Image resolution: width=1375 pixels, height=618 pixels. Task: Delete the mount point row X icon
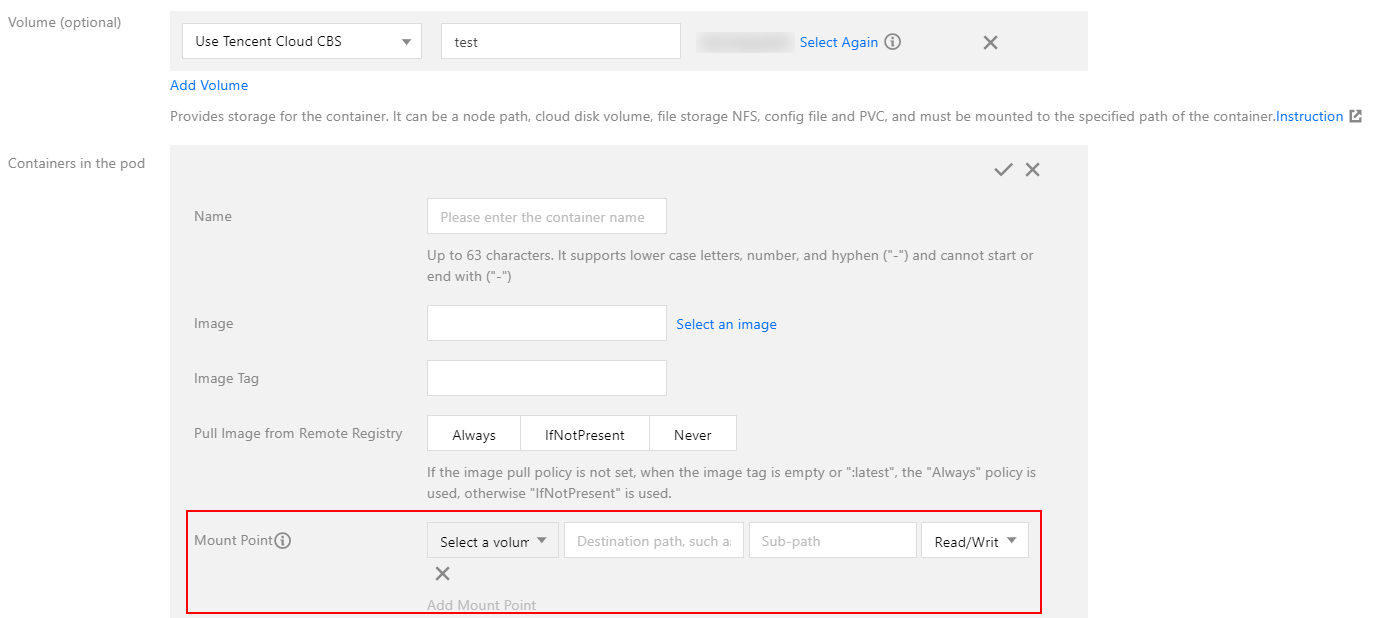442,573
